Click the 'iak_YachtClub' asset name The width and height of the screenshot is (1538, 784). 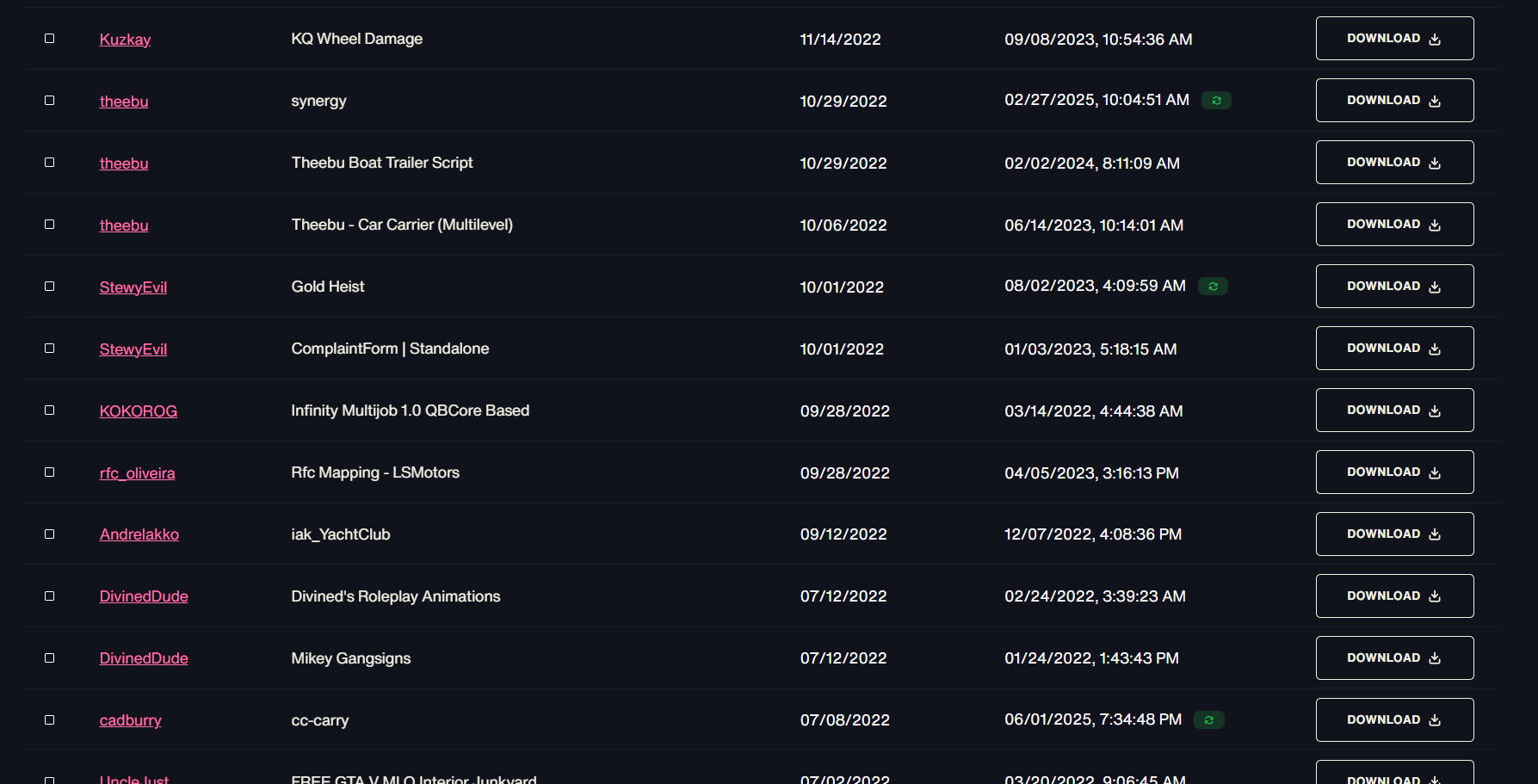coord(341,534)
